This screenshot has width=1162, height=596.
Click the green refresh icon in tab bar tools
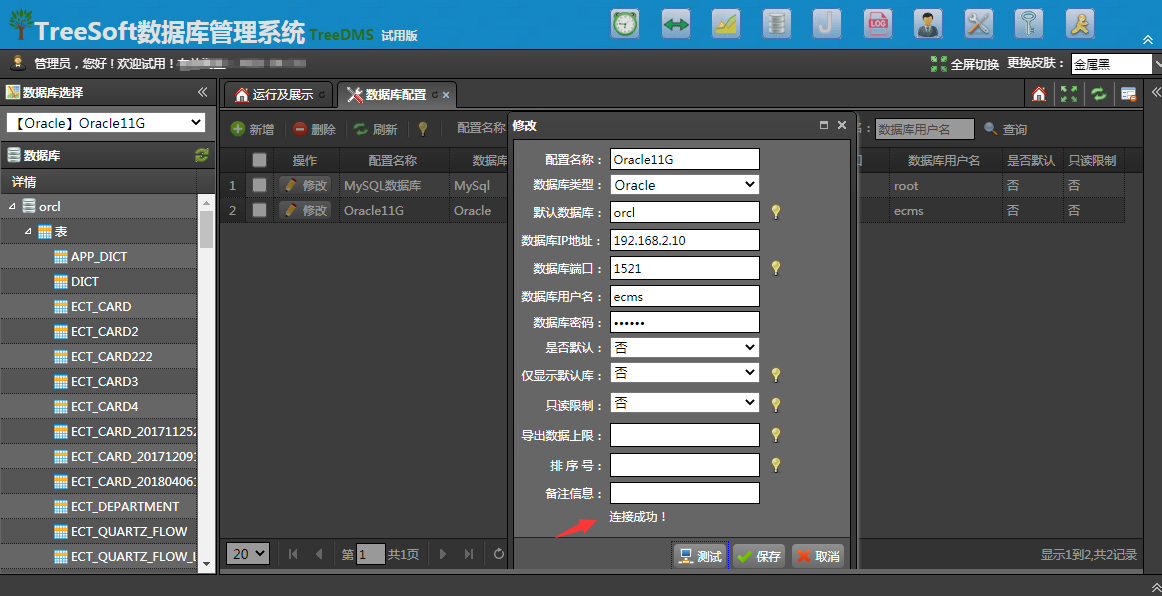1099,94
